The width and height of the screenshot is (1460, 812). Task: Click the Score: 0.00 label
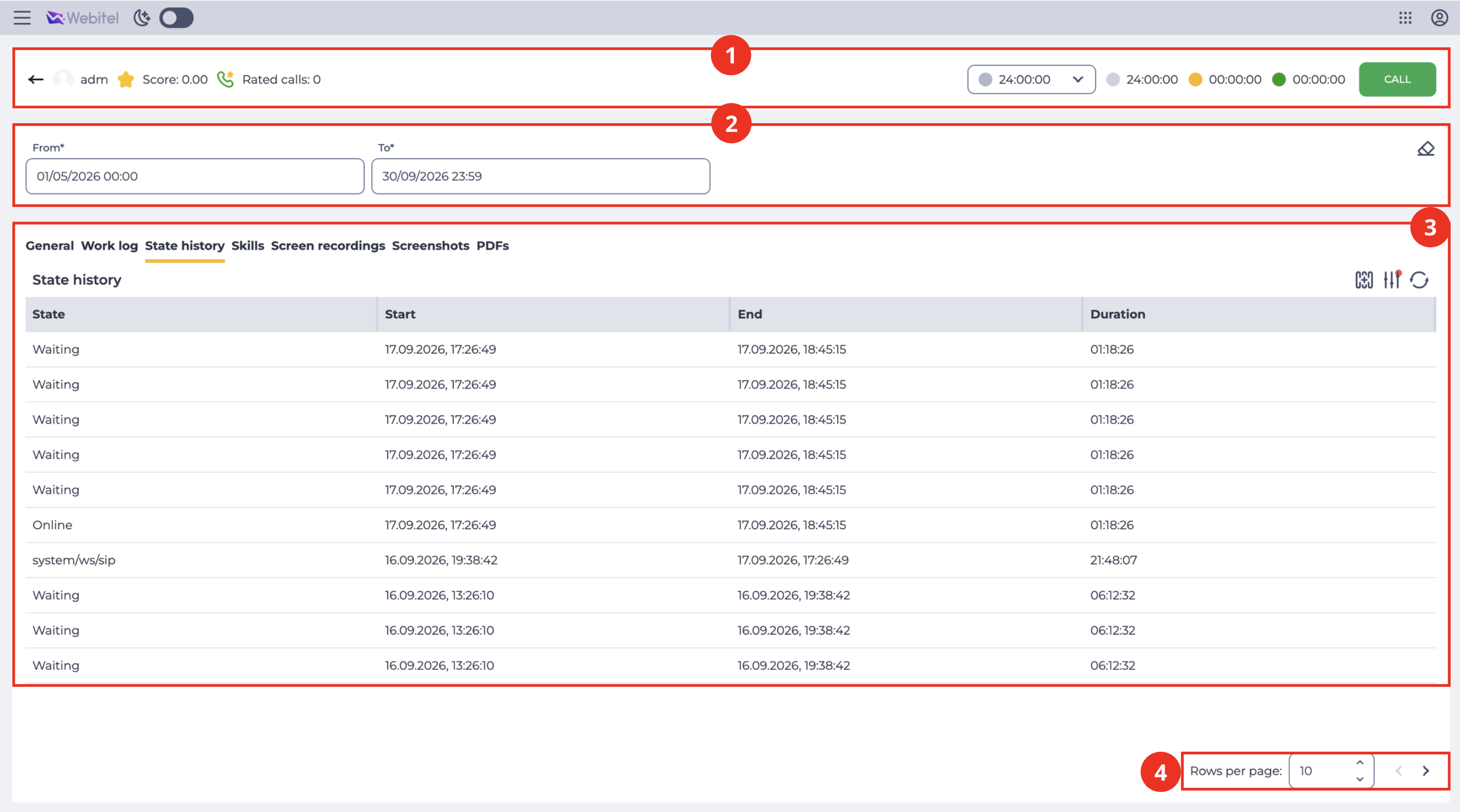click(x=175, y=79)
